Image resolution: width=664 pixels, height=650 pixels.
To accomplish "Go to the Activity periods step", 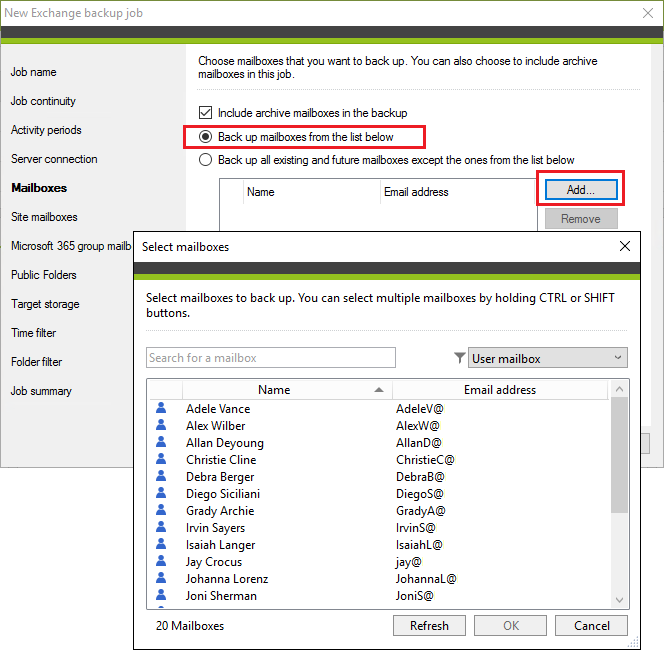I will click(46, 130).
